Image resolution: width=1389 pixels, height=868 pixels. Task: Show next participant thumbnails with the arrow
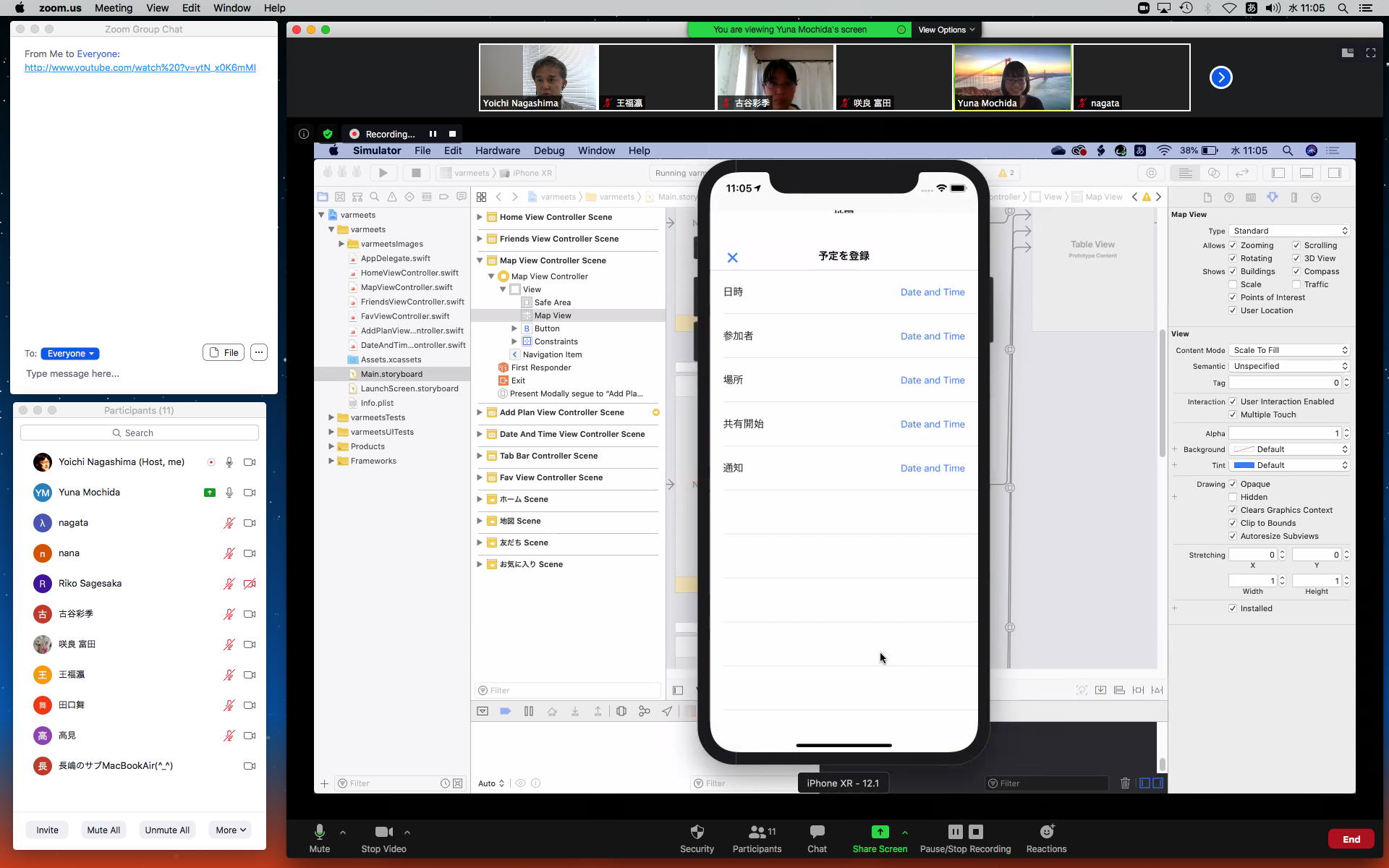point(1220,77)
